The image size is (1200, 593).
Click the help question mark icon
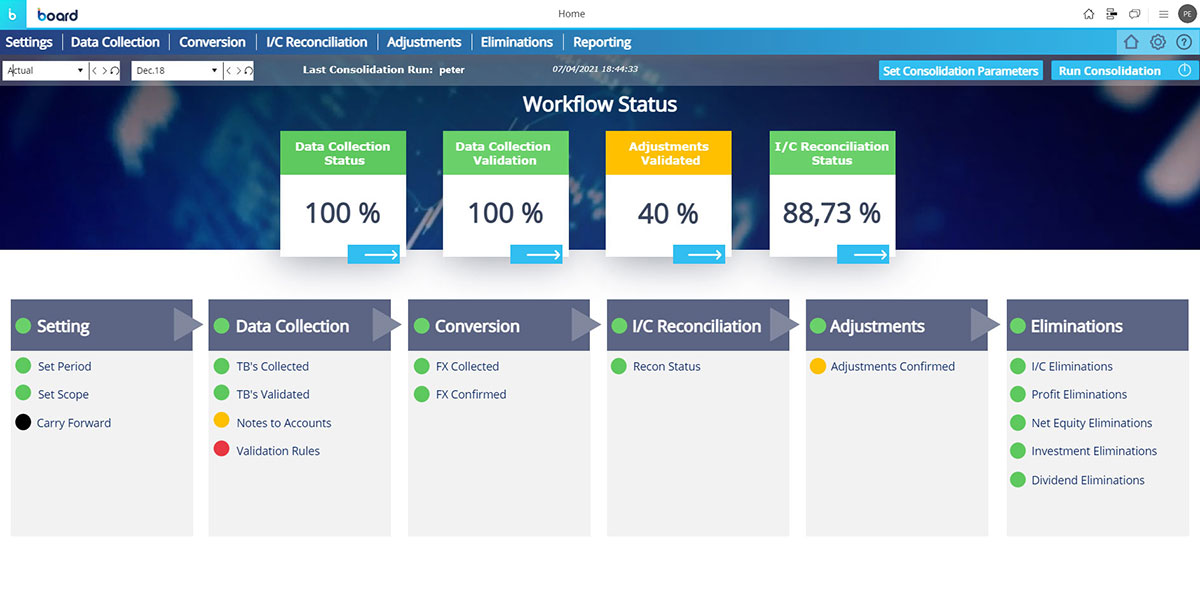tap(1184, 42)
